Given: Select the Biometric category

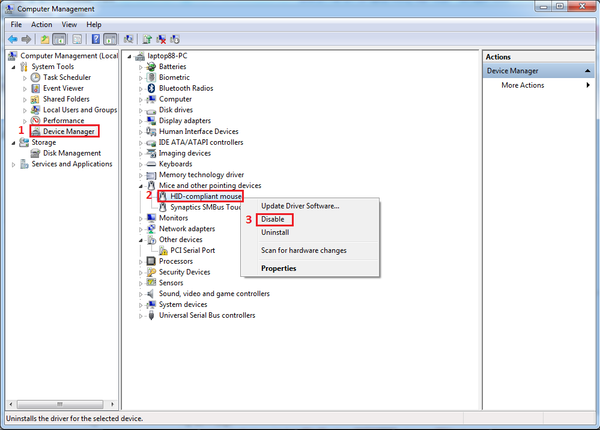Looking at the screenshot, I should pos(174,77).
